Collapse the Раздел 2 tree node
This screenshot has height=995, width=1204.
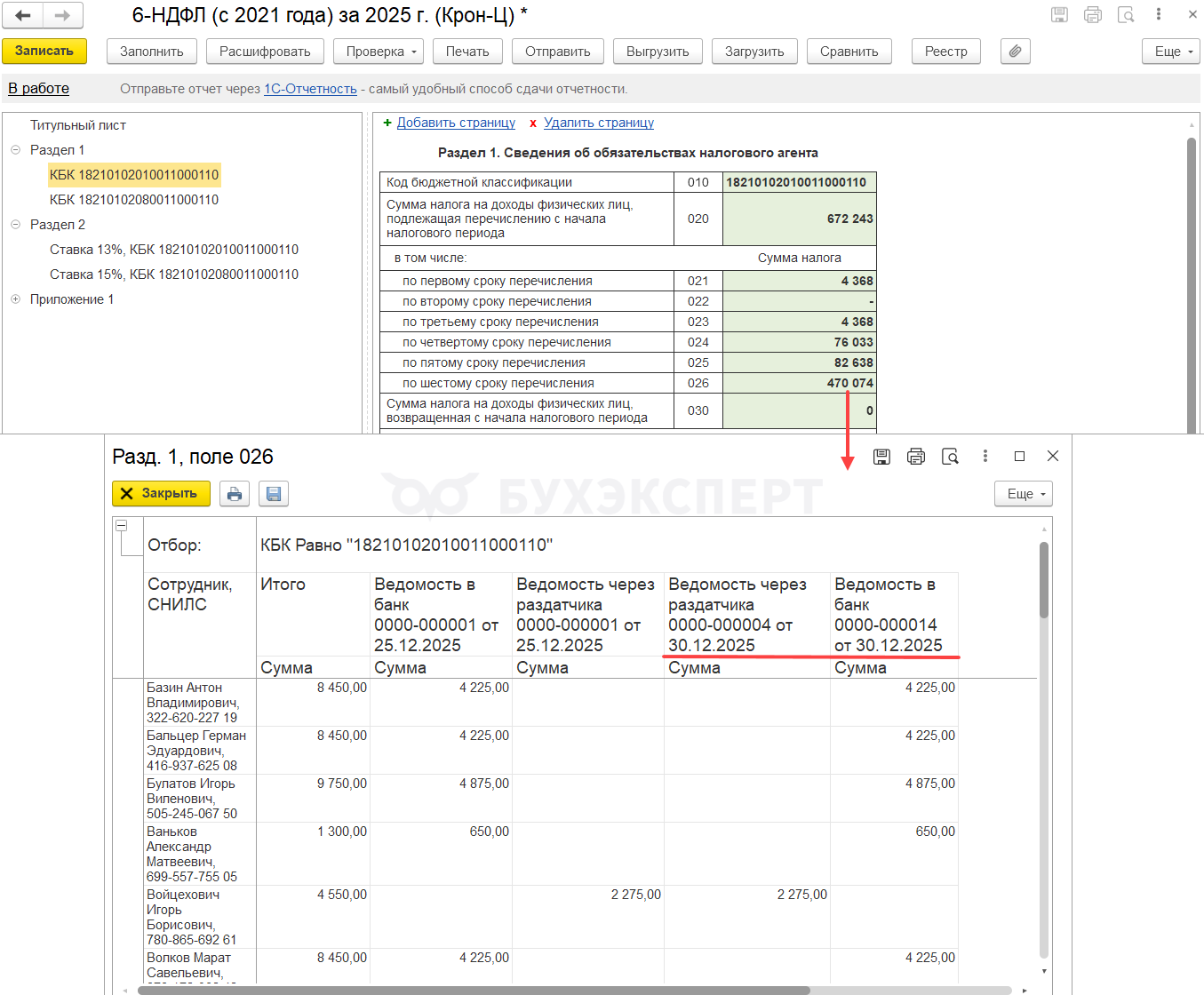[15, 225]
